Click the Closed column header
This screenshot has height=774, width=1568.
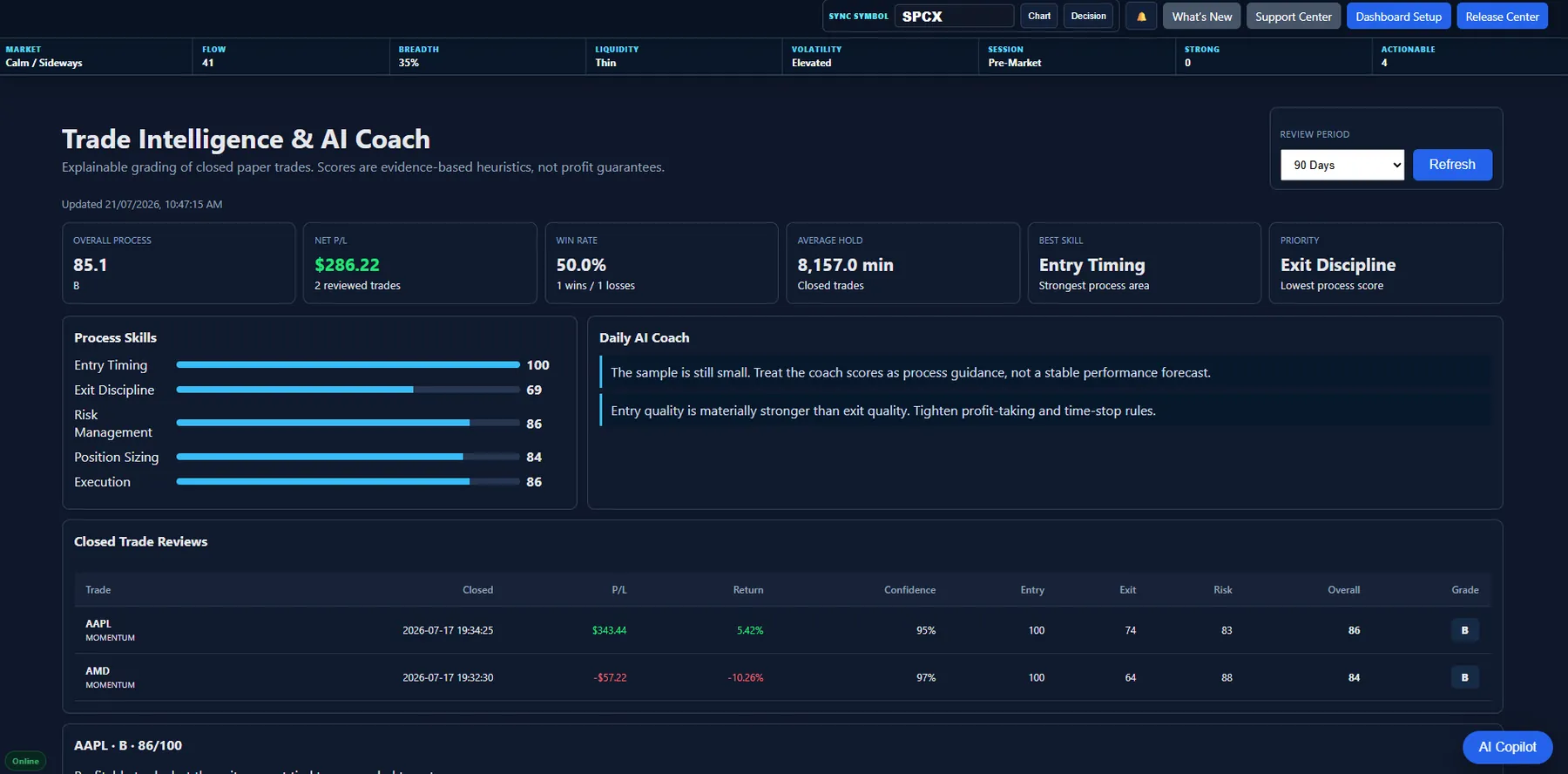[x=477, y=590]
